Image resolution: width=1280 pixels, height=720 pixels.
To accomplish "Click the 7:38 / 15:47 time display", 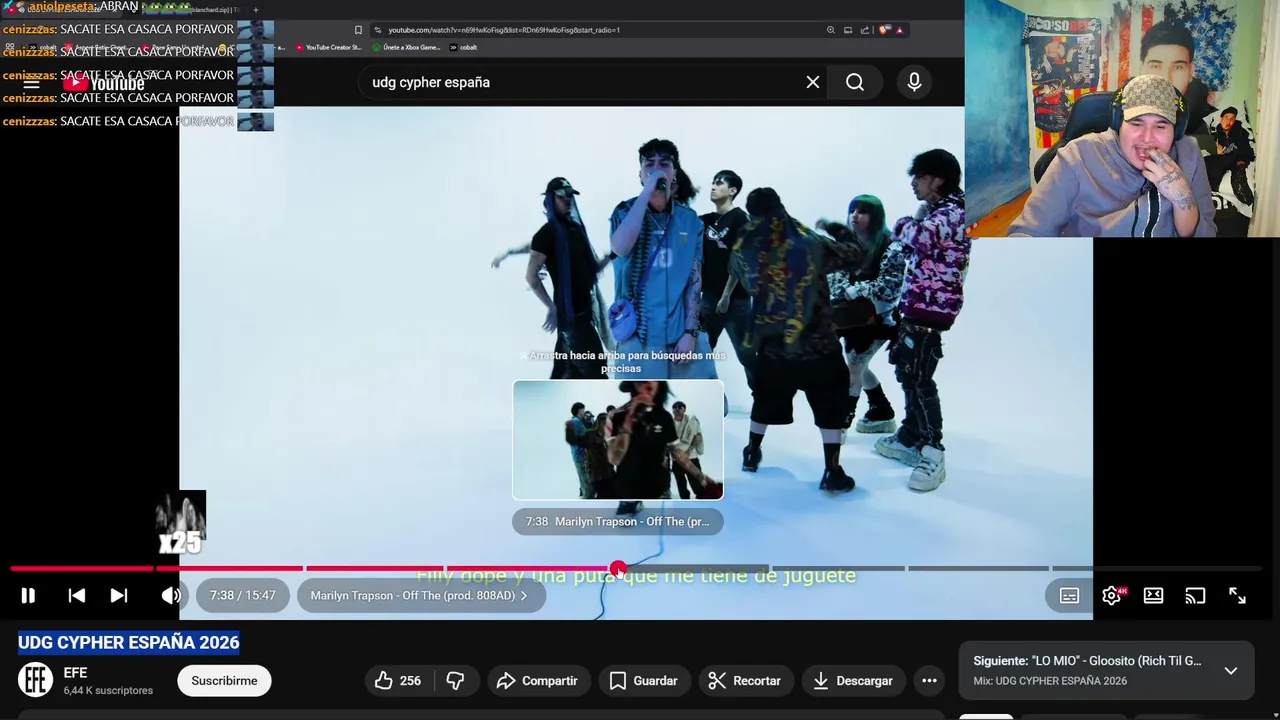I will [242, 595].
